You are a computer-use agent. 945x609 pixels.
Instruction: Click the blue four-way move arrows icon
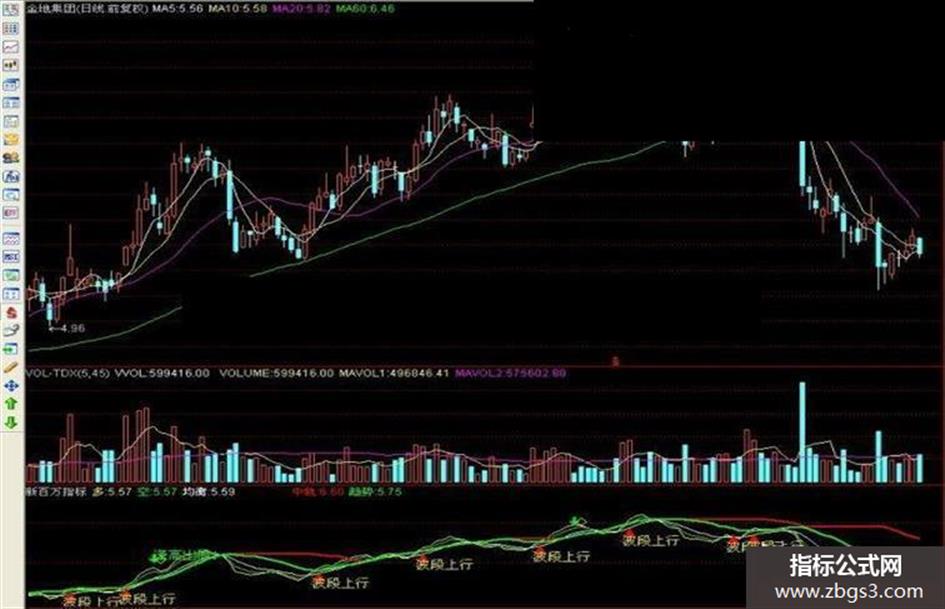(11, 386)
